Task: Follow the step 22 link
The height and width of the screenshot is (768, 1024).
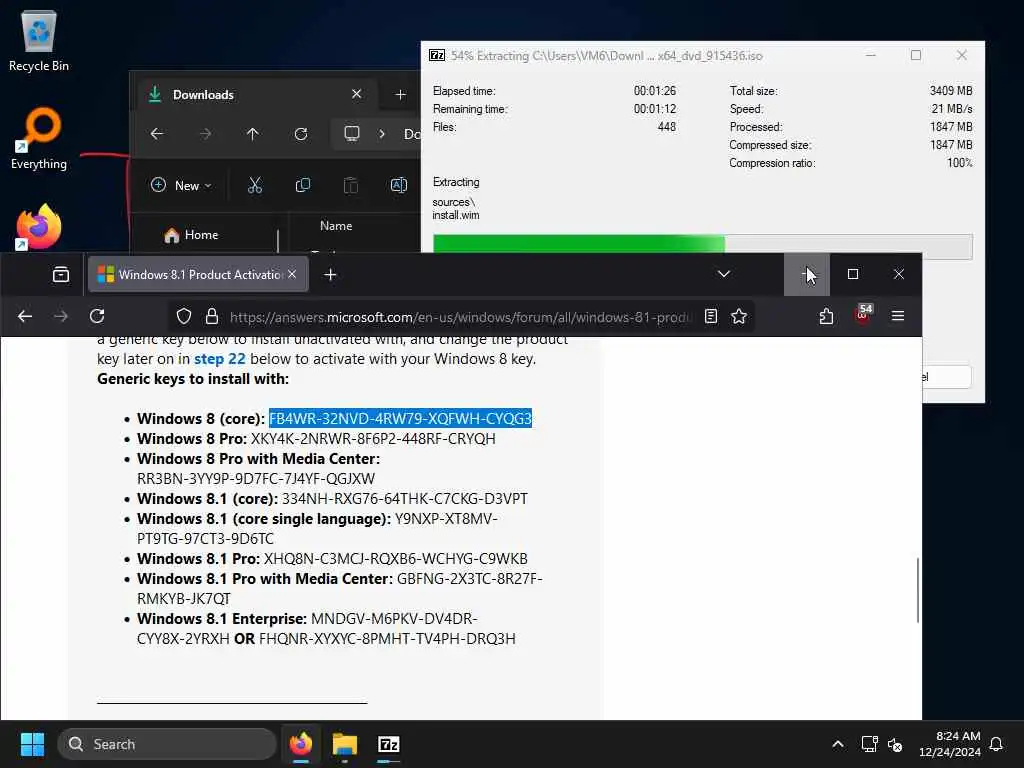Action: [219, 359]
